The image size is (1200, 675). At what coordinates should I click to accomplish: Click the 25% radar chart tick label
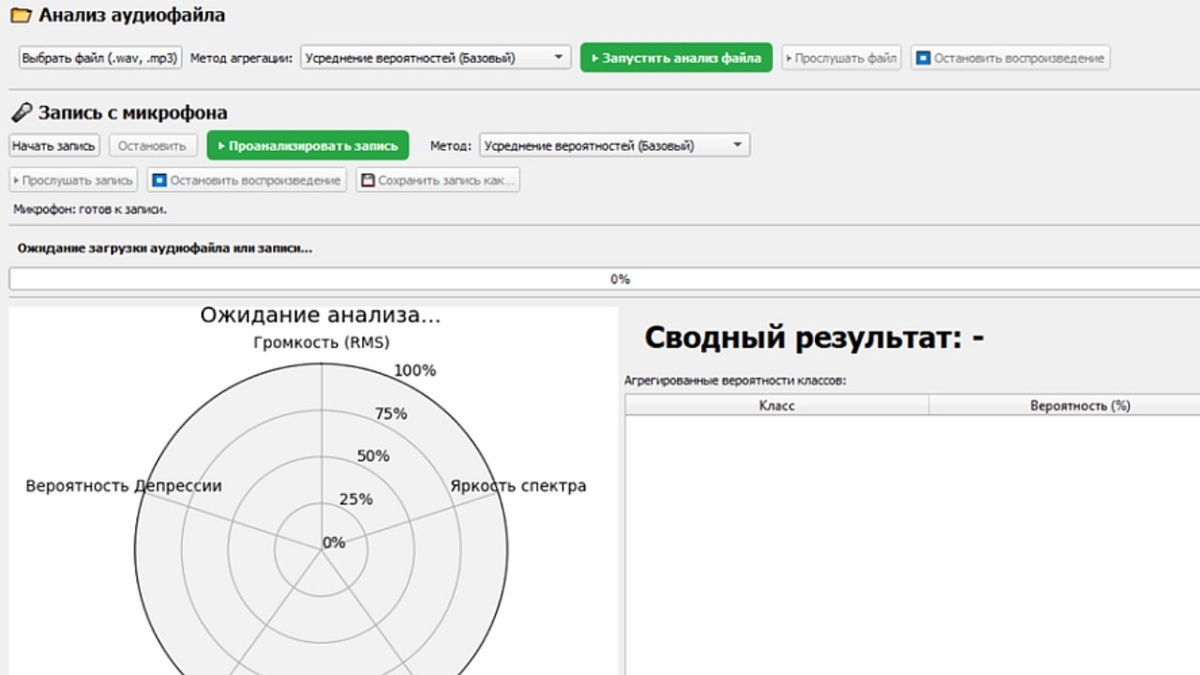coord(356,499)
